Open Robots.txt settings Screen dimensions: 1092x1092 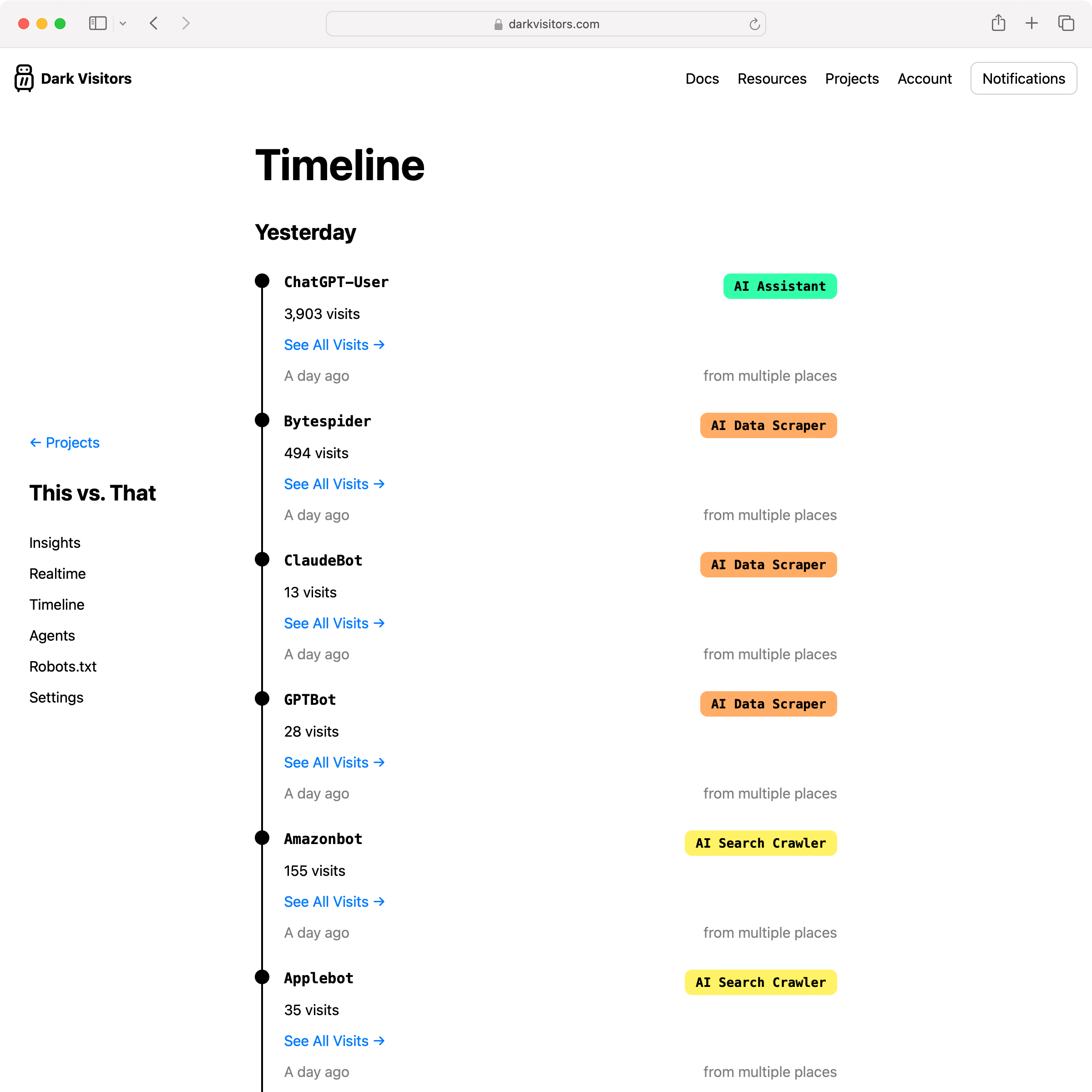coord(63,666)
